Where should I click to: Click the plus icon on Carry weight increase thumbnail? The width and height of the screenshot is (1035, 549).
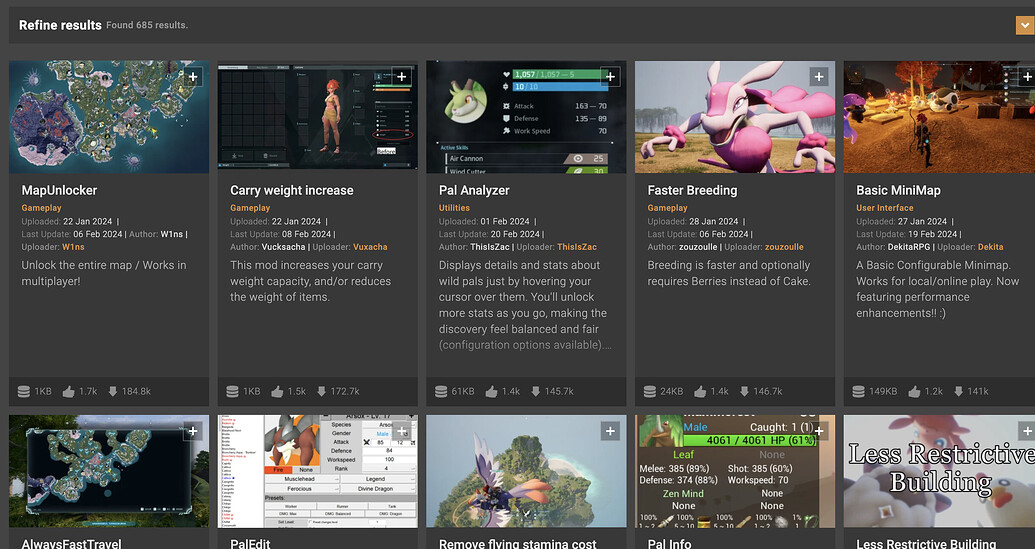tap(401, 77)
